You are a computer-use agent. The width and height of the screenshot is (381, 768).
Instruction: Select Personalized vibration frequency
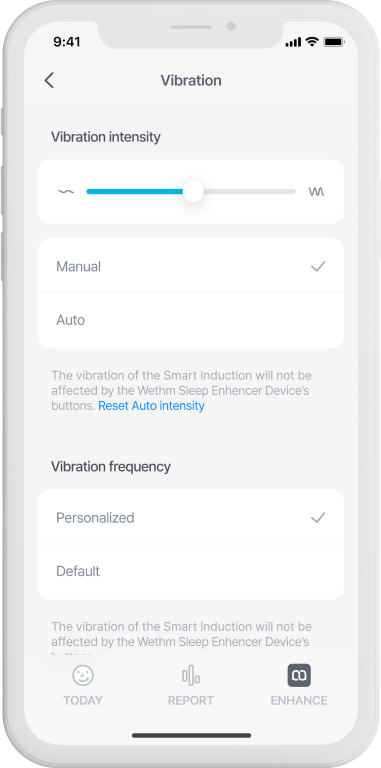(191, 517)
